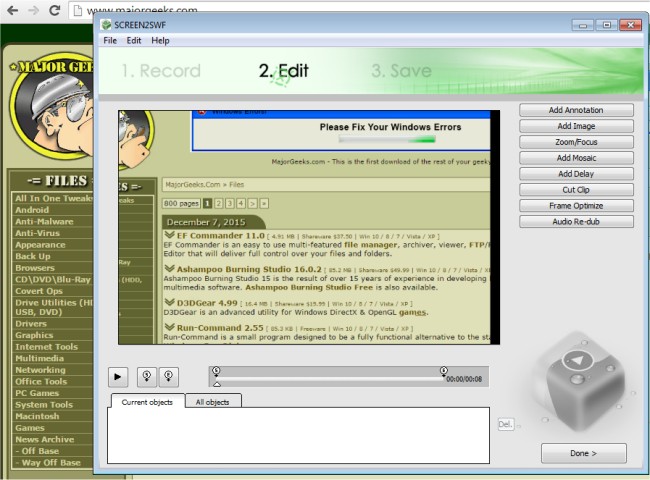
Task: Open Multimedia category in browser sidebar
Action: coord(39,358)
